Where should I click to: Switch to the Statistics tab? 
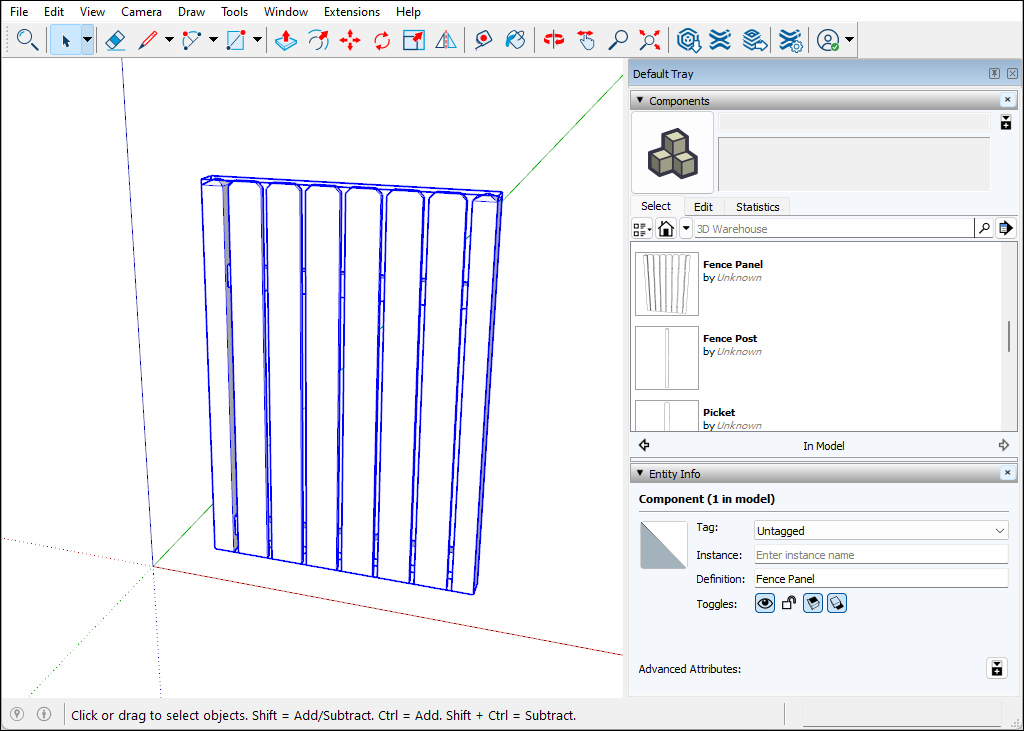tap(757, 207)
